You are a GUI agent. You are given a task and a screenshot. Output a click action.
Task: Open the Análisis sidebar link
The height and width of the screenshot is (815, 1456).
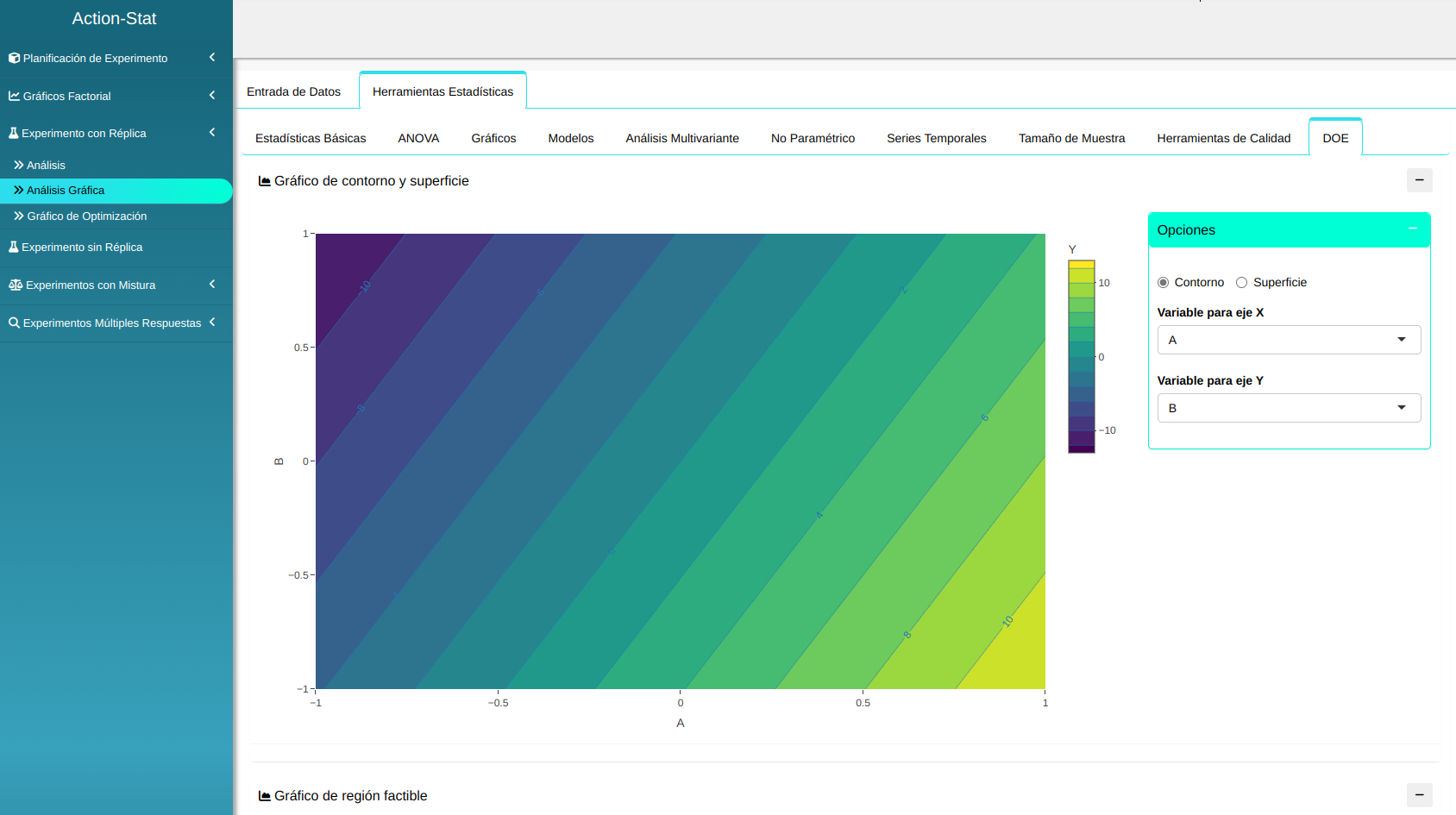46,166
